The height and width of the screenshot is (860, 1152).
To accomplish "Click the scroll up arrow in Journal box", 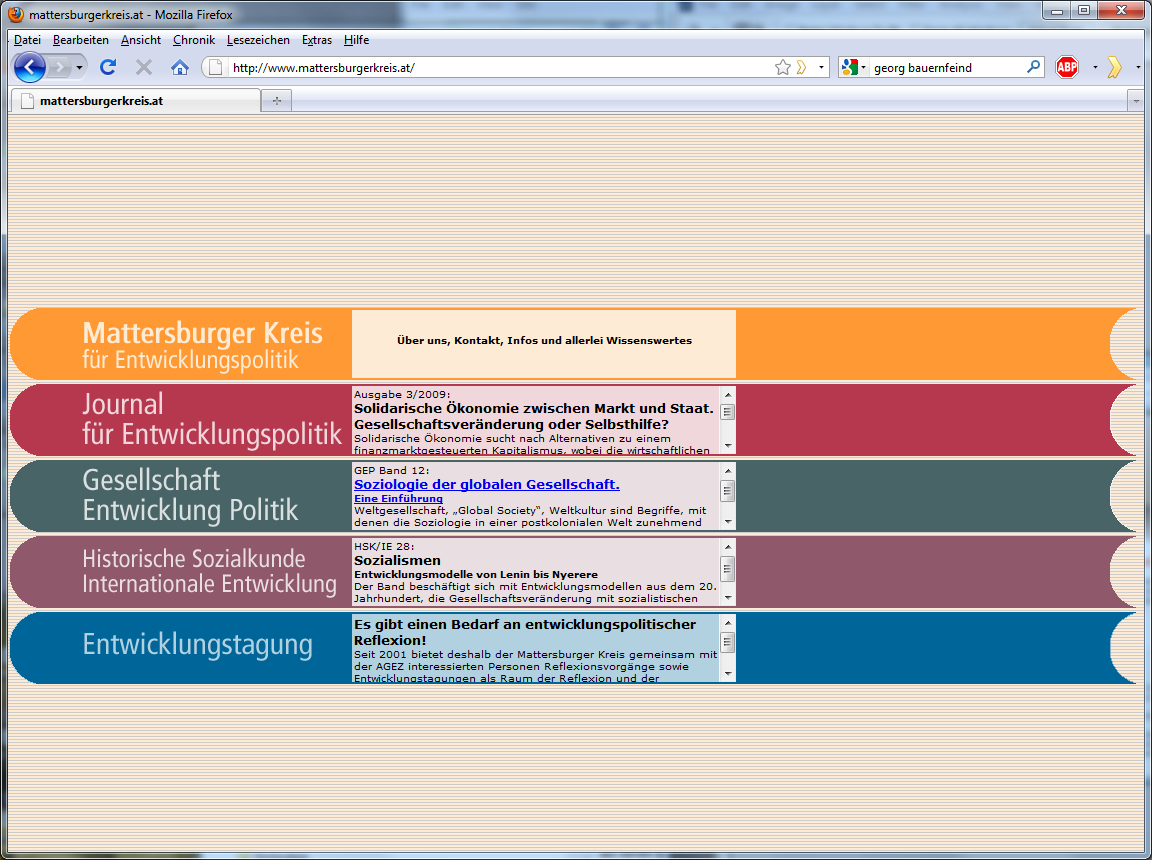I will pyautogui.click(x=727, y=394).
